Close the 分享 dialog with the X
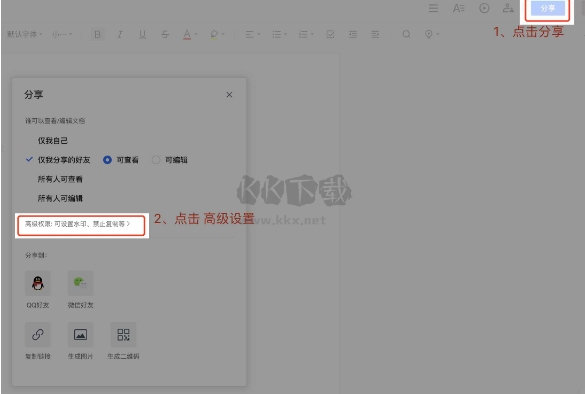Viewport: 585px width, 394px height. pyautogui.click(x=229, y=95)
